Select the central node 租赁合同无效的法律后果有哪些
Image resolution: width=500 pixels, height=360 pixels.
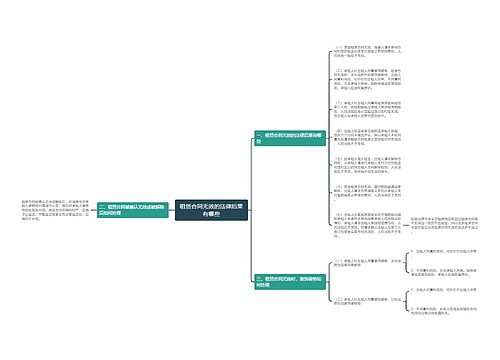(x=211, y=210)
